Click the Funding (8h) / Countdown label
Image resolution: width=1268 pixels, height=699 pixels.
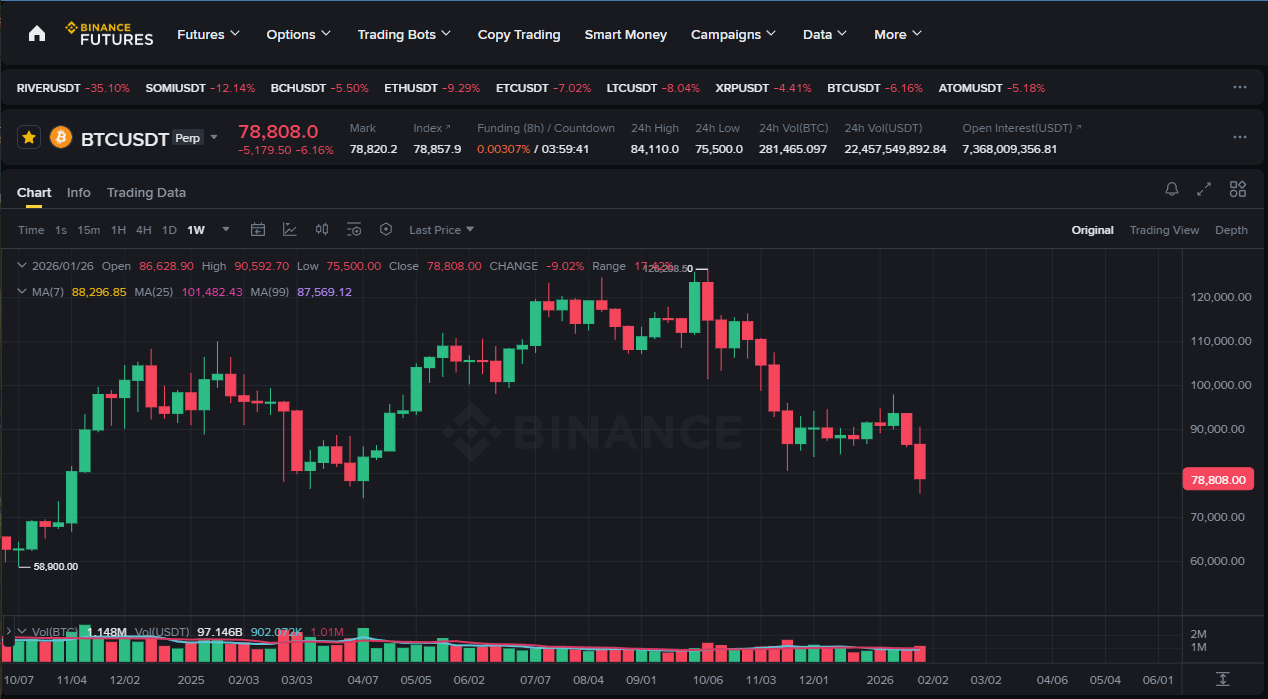(x=546, y=128)
